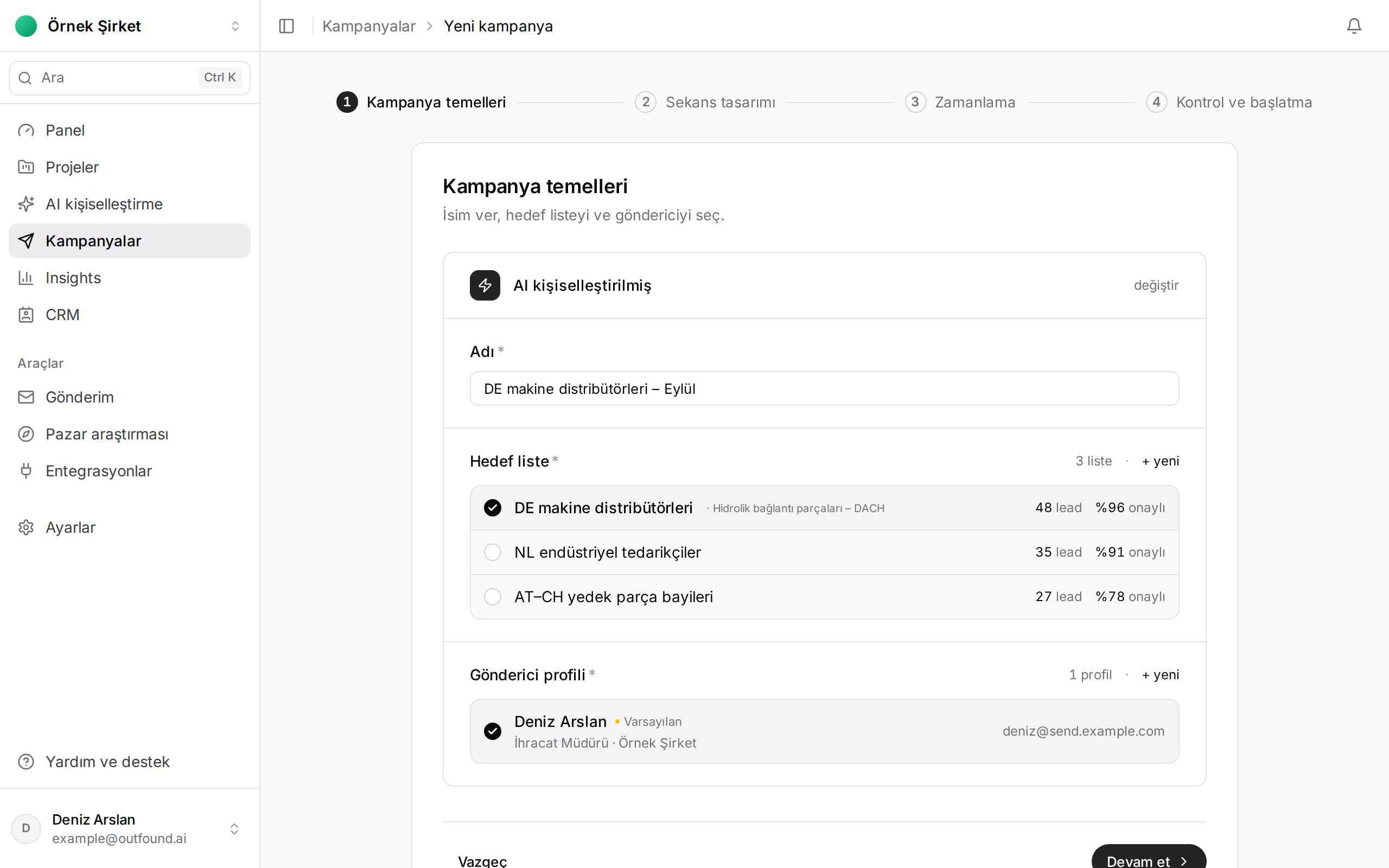This screenshot has height=868, width=1389.
Task: Go to step 2 Sekans tasarımı
Action: coord(705,102)
